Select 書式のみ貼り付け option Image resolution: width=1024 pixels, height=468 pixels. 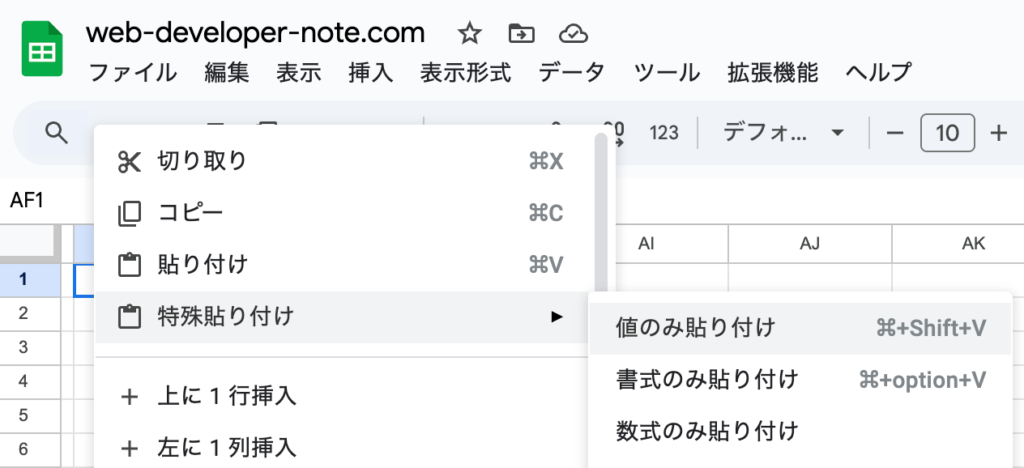[x=707, y=379]
